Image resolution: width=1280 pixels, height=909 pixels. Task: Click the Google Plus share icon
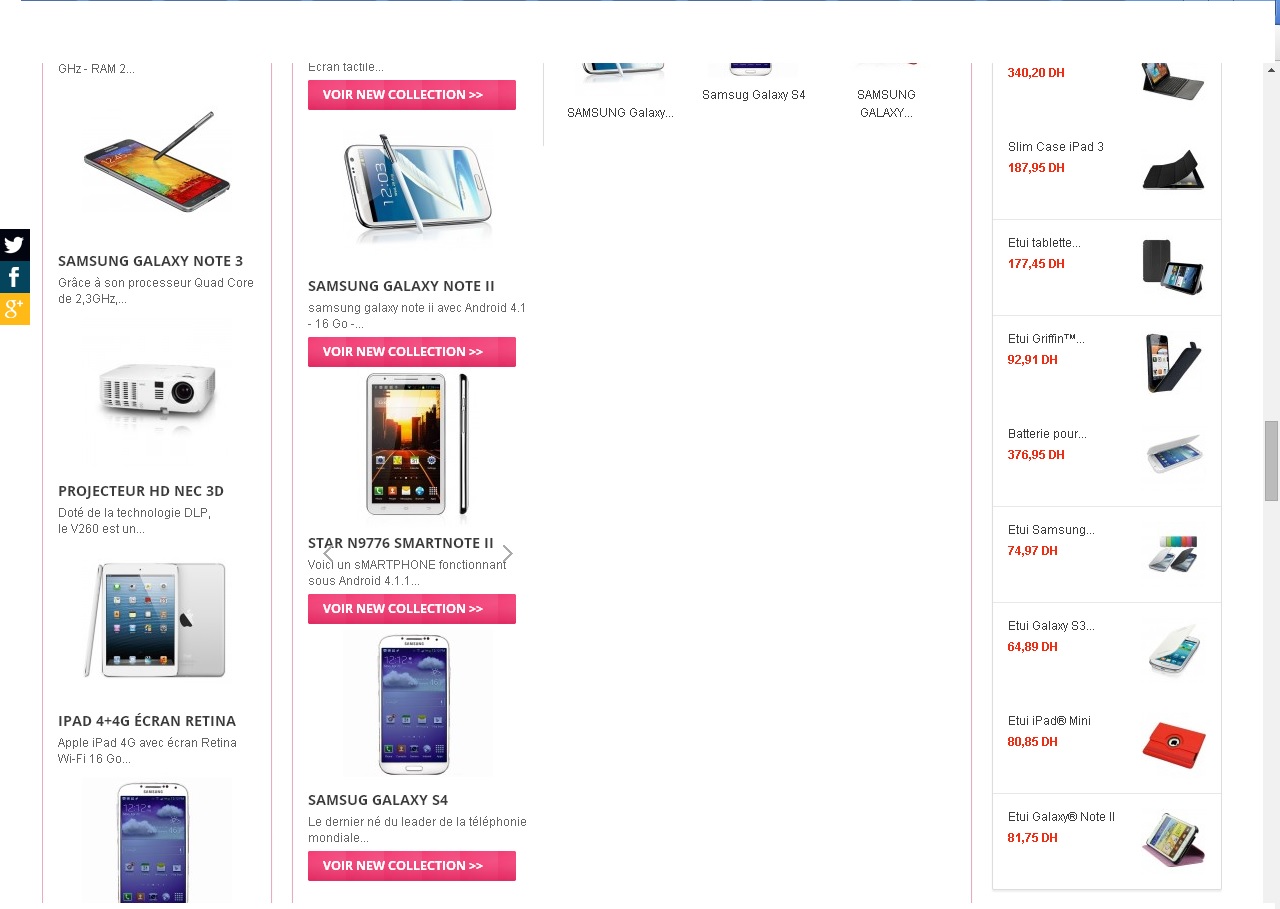[x=14, y=309]
